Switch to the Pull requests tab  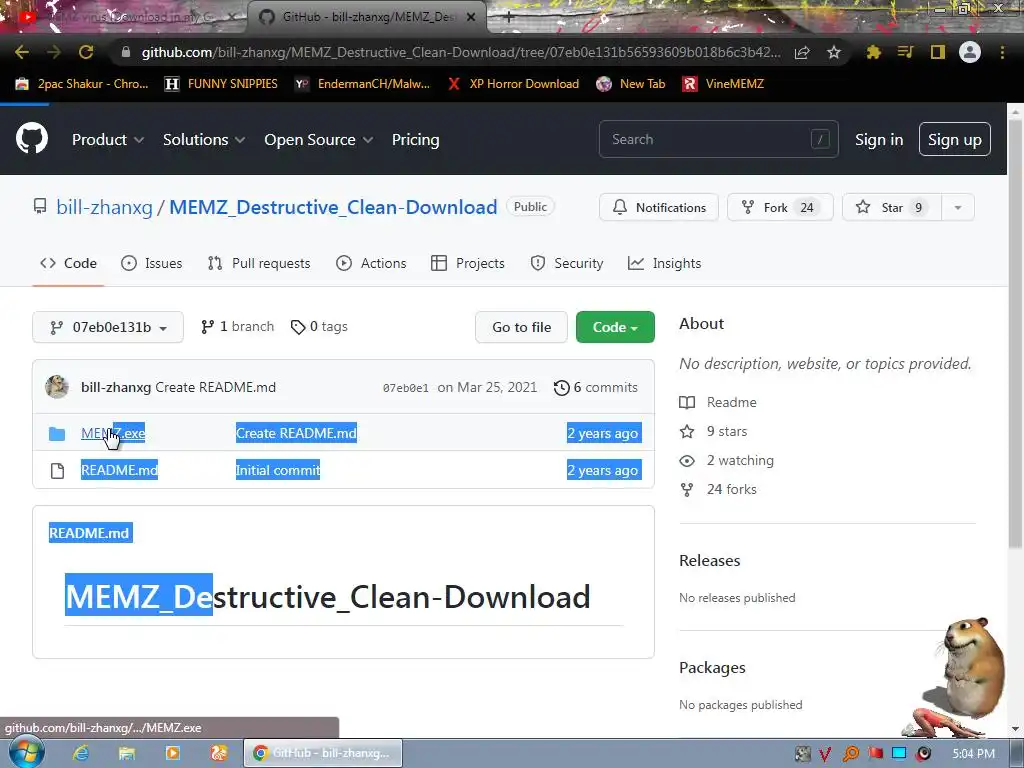[259, 263]
